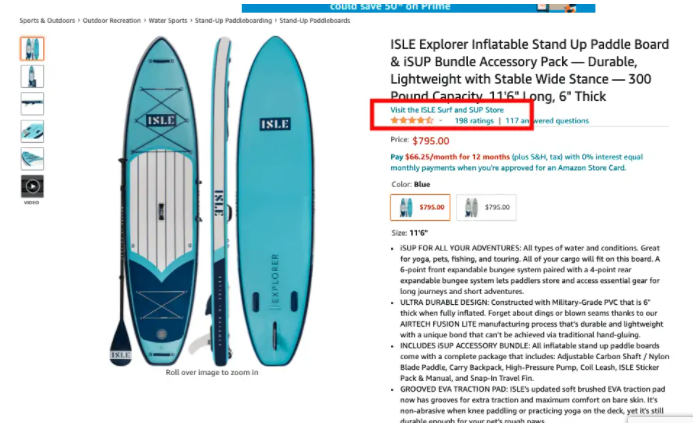This screenshot has height=423, width=693.
Task: Show the fourth angled board thumbnail
Action: pyautogui.click(x=32, y=131)
